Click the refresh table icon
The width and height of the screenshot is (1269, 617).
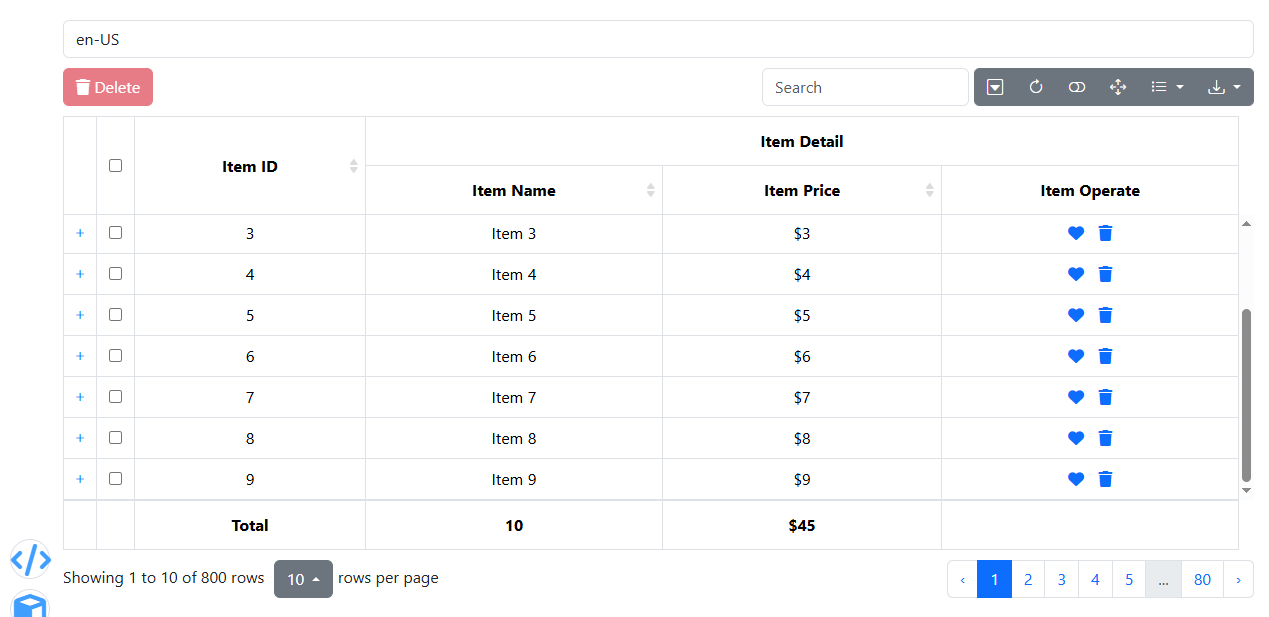(1036, 87)
